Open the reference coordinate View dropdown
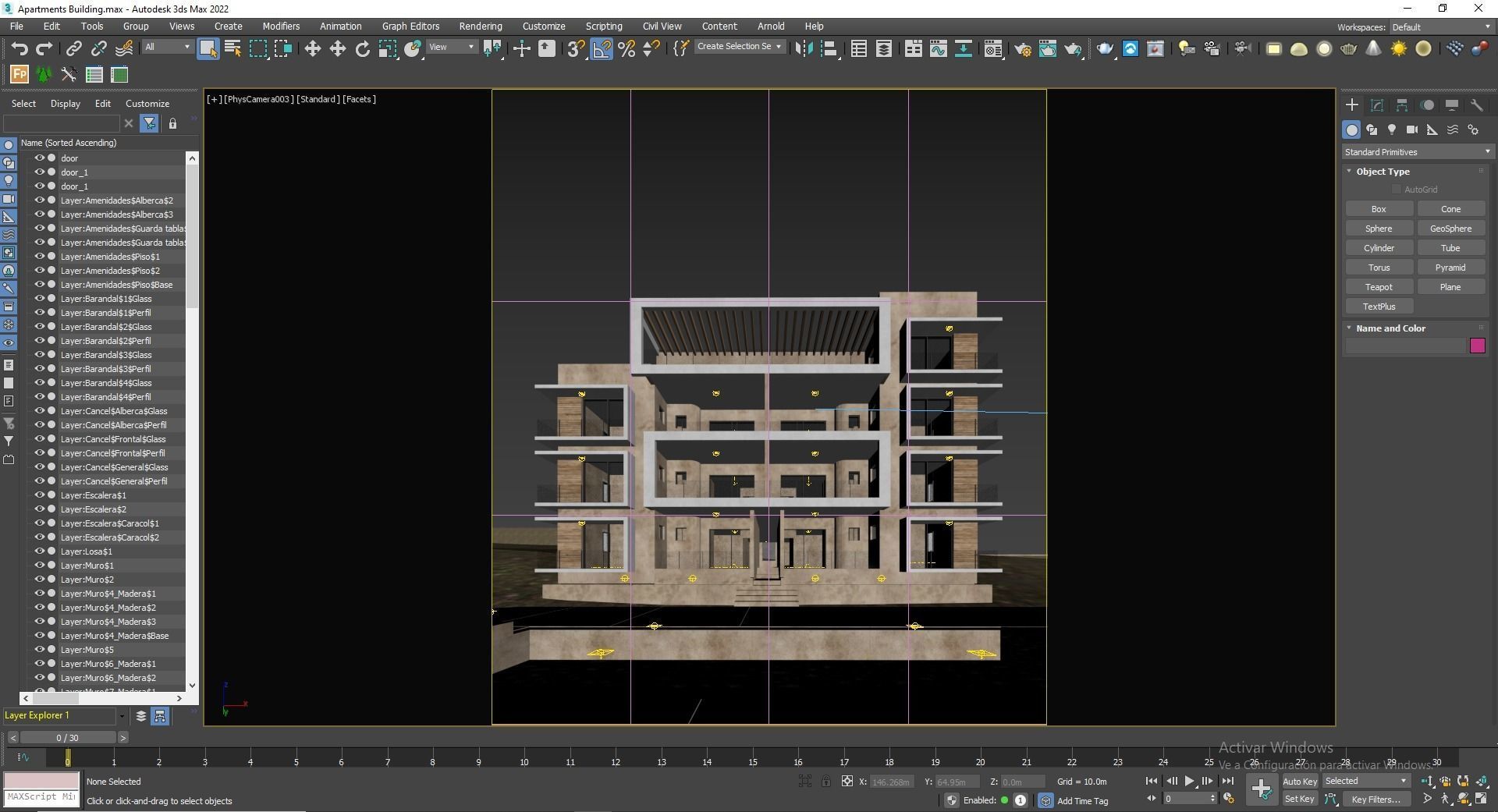 click(452, 47)
